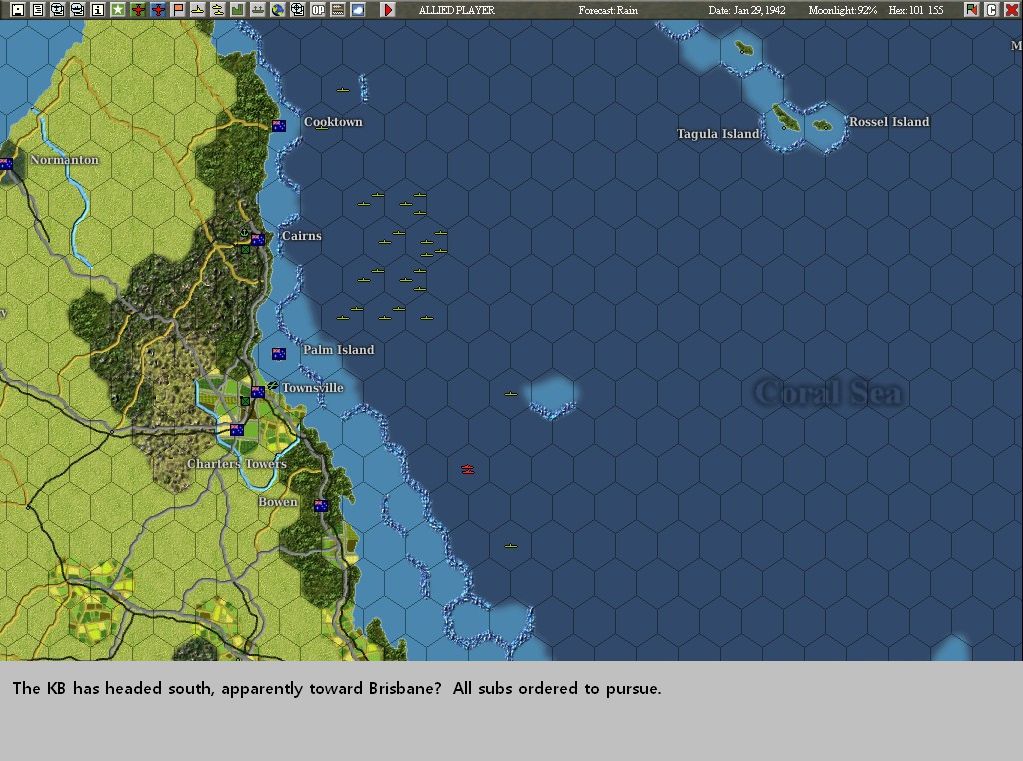The image size is (1023, 761).
Task: Select the Australian flag base at Cairns
Action: tap(258, 240)
